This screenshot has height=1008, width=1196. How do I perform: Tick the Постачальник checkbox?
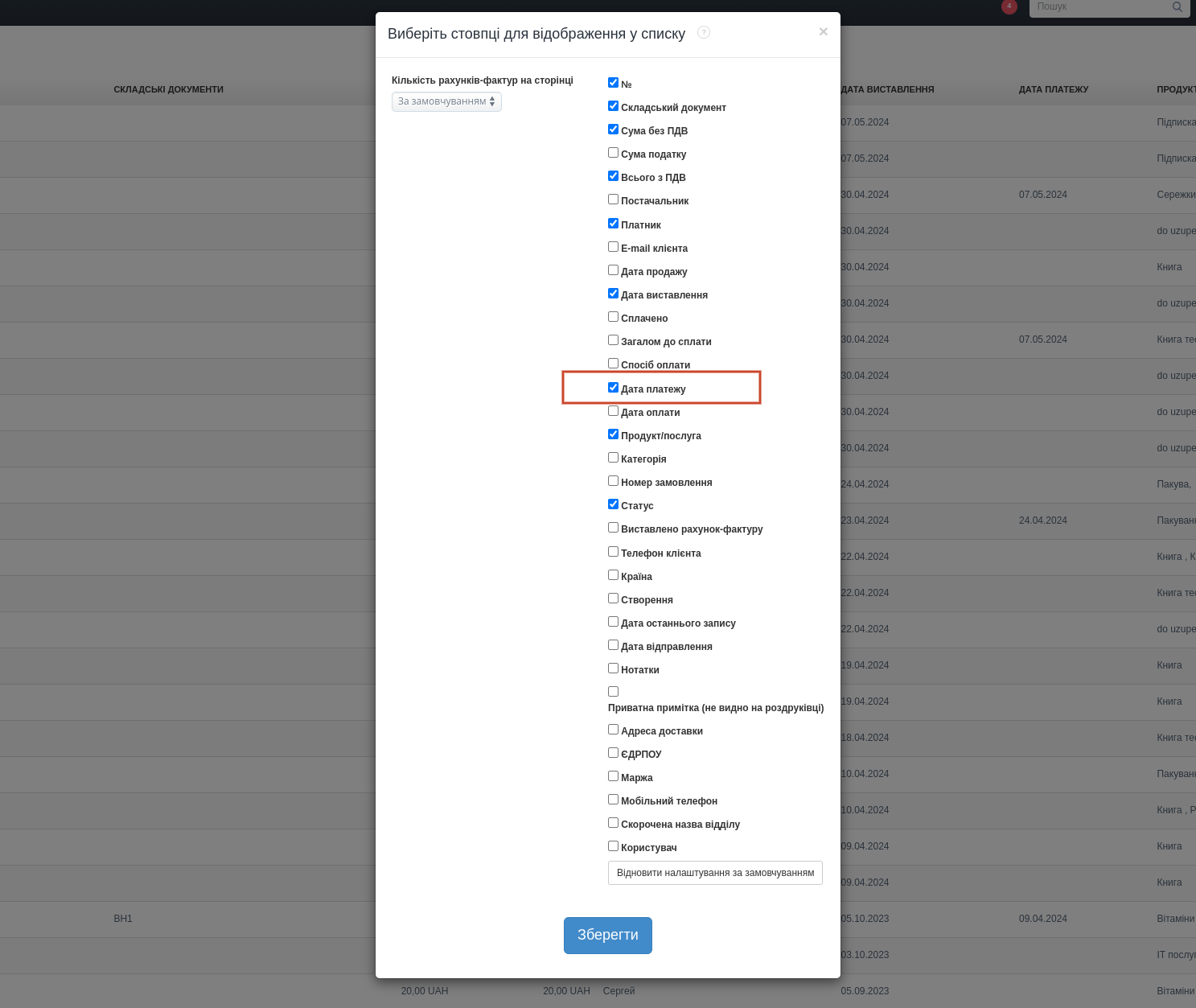pyautogui.click(x=614, y=200)
